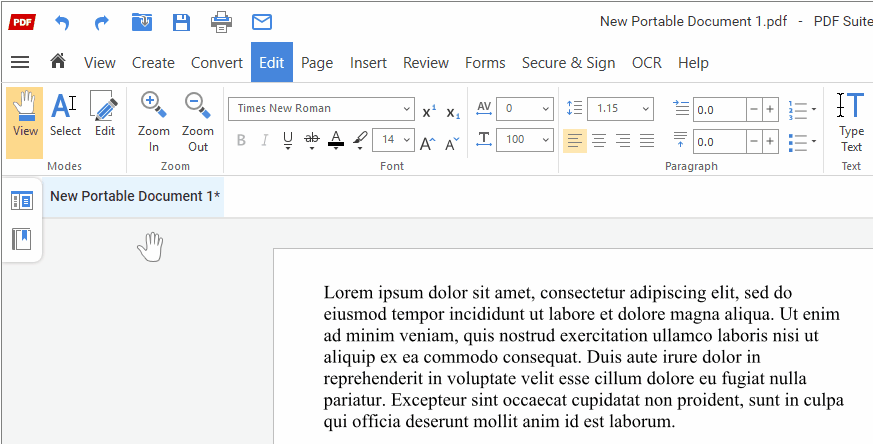Viewport: 873px width, 444px height.
Task: Switch to New Portable Document 1 tab
Action: pyautogui.click(x=134, y=196)
